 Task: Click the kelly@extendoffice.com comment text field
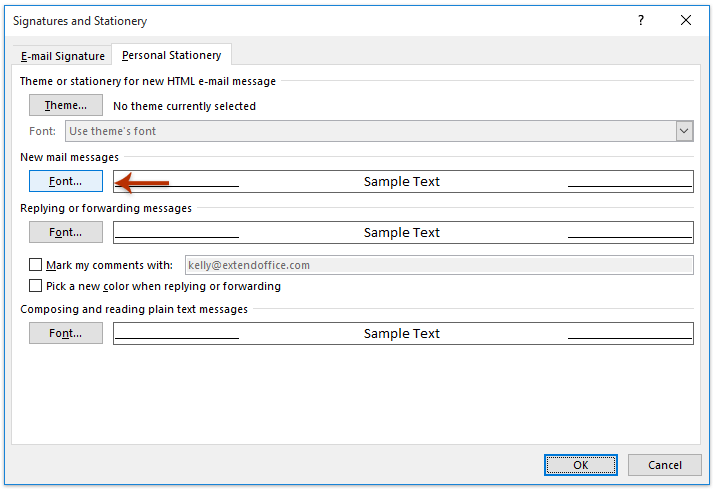(439, 265)
